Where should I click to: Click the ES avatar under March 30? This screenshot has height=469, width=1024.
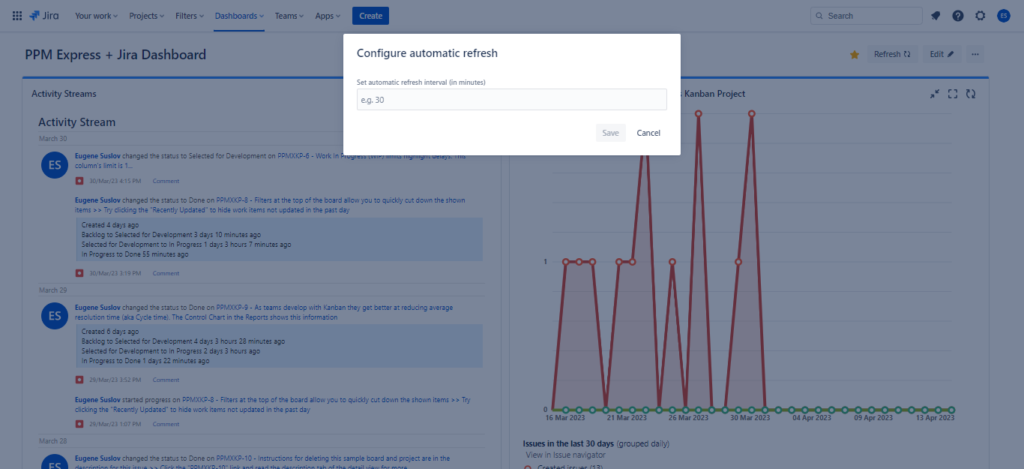[55, 165]
